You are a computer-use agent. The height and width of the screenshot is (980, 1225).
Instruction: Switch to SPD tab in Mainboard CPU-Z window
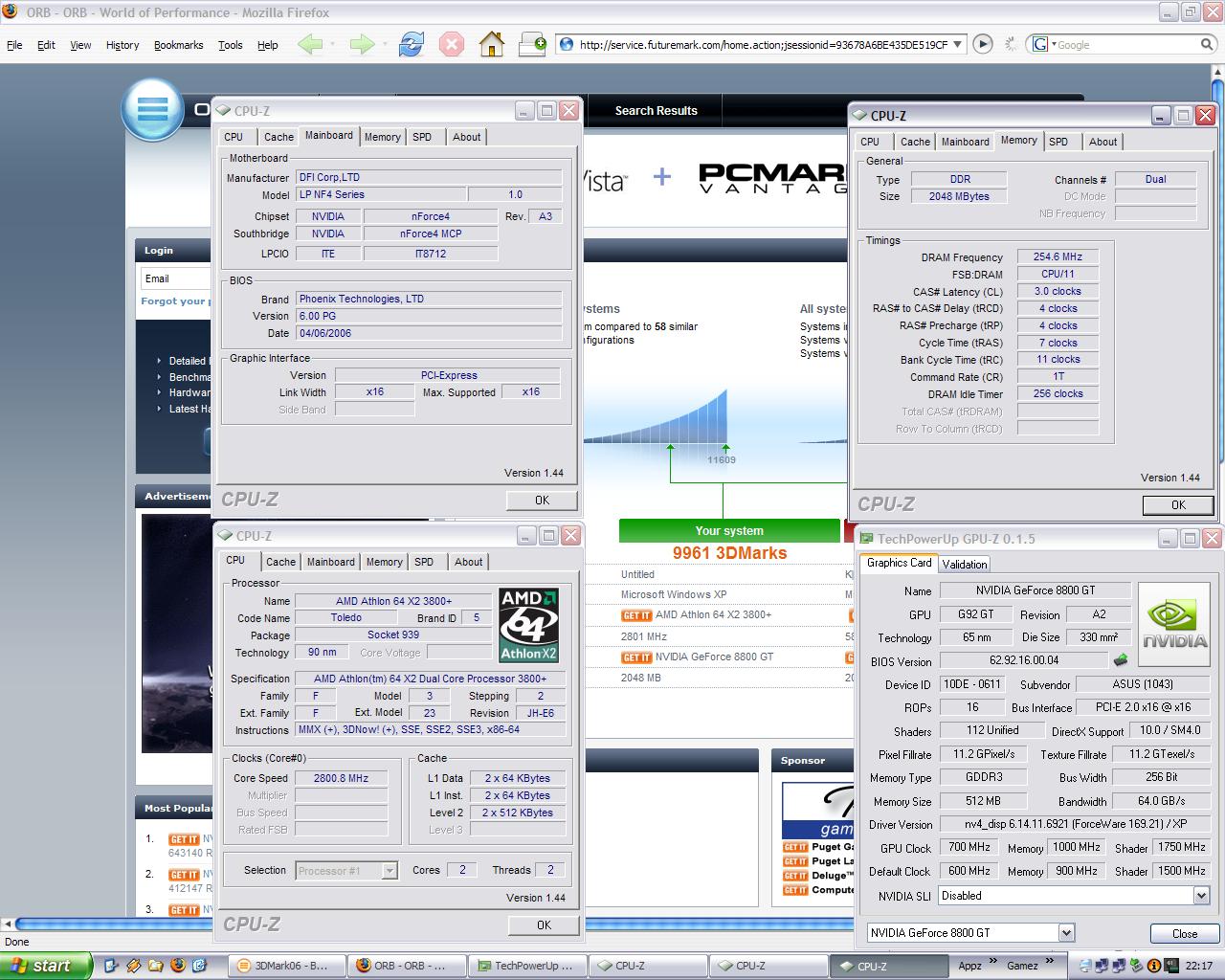(x=422, y=137)
